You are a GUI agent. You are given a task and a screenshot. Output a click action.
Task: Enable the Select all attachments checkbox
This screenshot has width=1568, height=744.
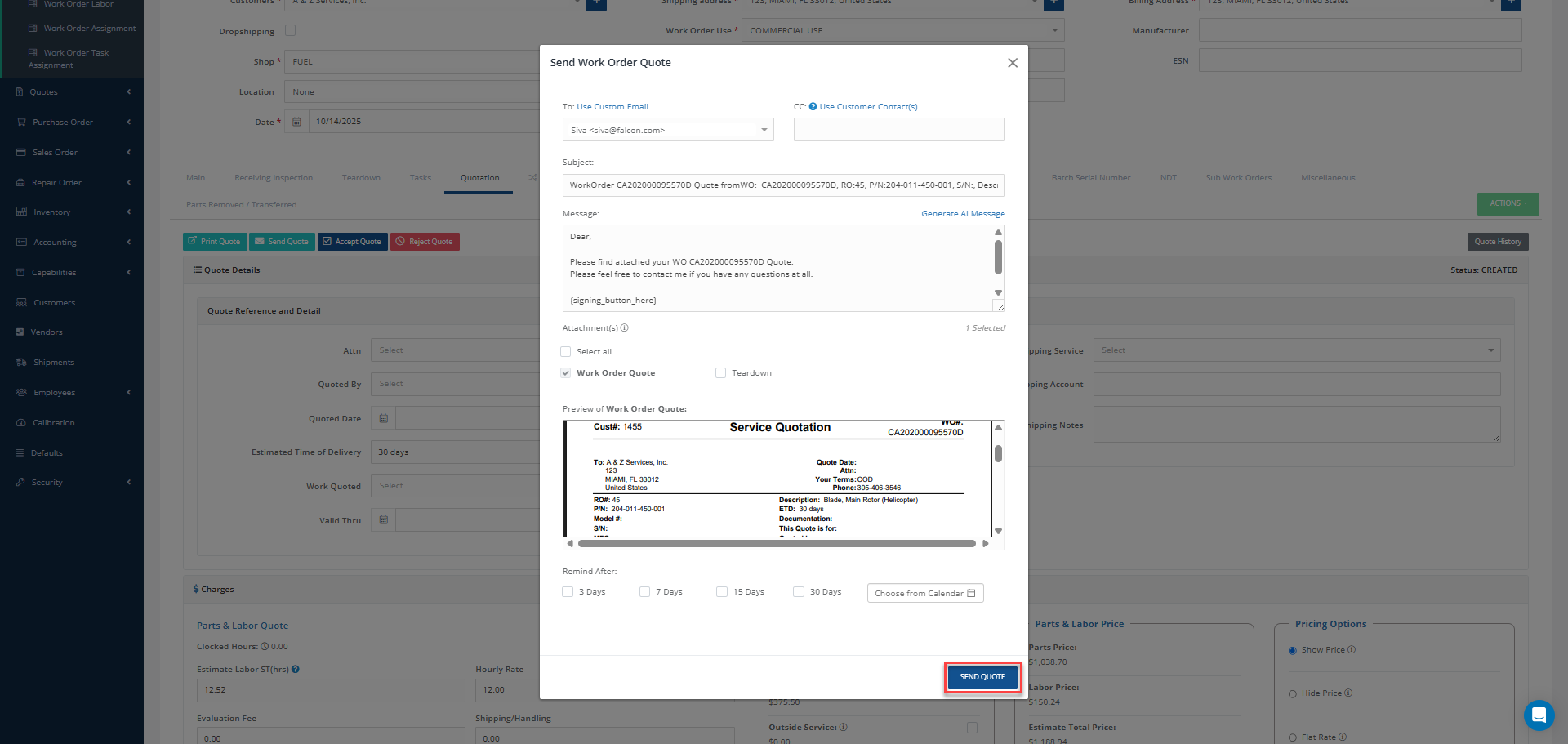point(566,352)
